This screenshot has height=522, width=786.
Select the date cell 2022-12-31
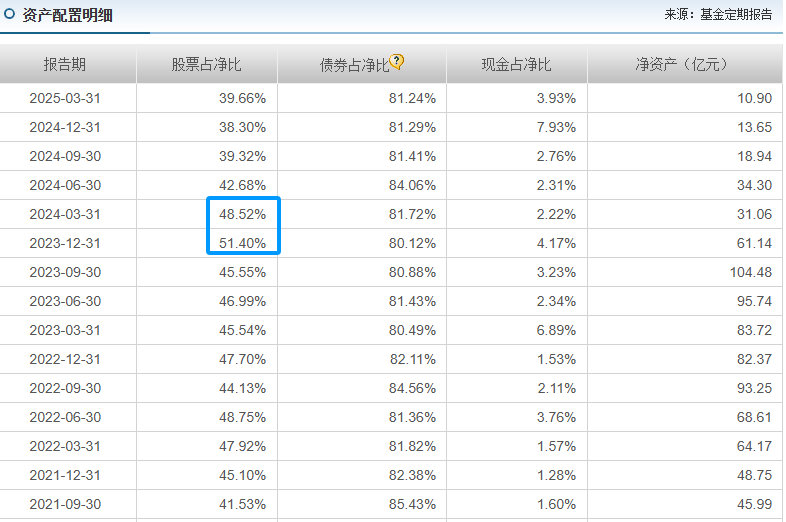[x=65, y=360]
